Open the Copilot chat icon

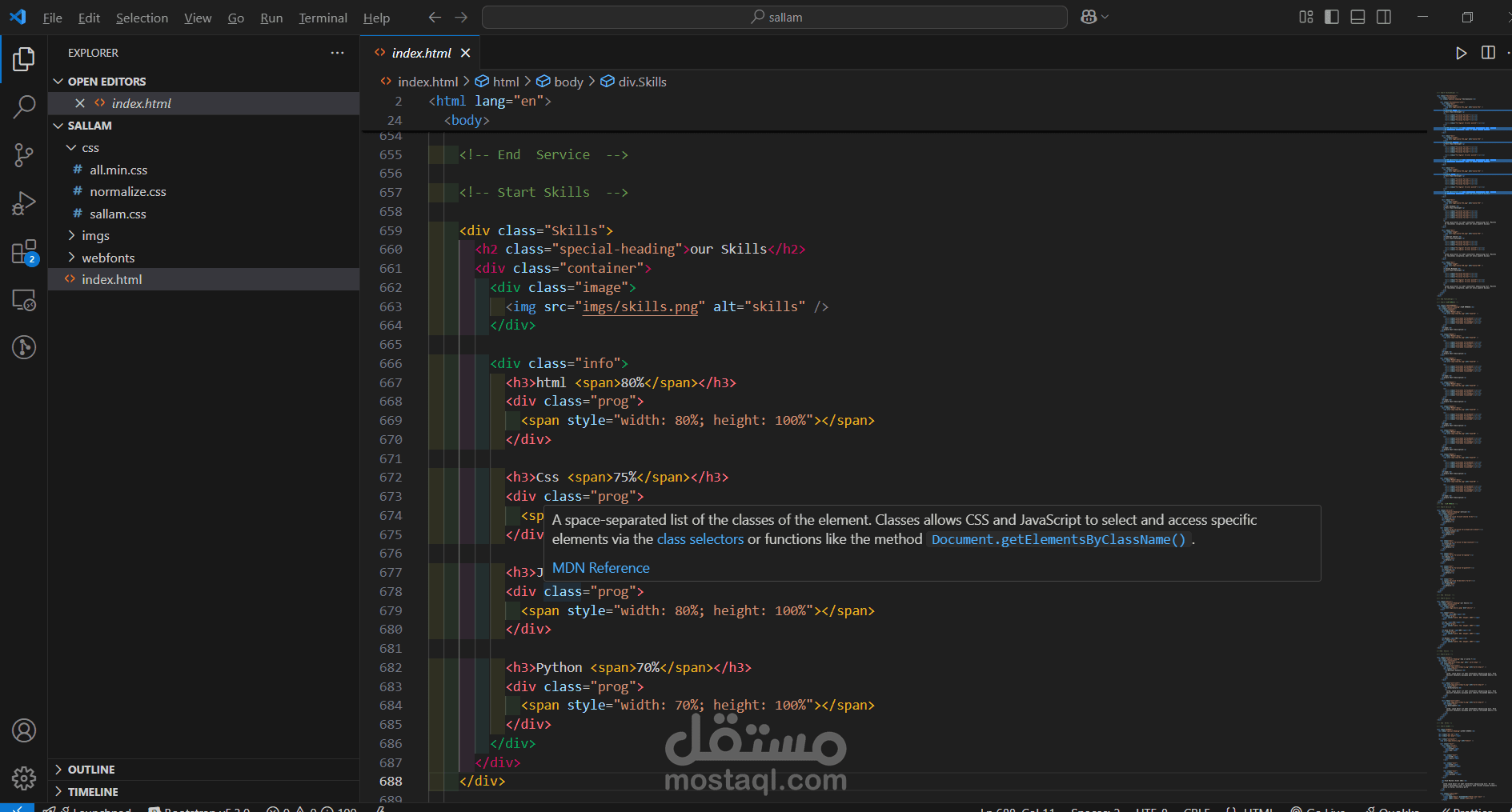[1089, 17]
